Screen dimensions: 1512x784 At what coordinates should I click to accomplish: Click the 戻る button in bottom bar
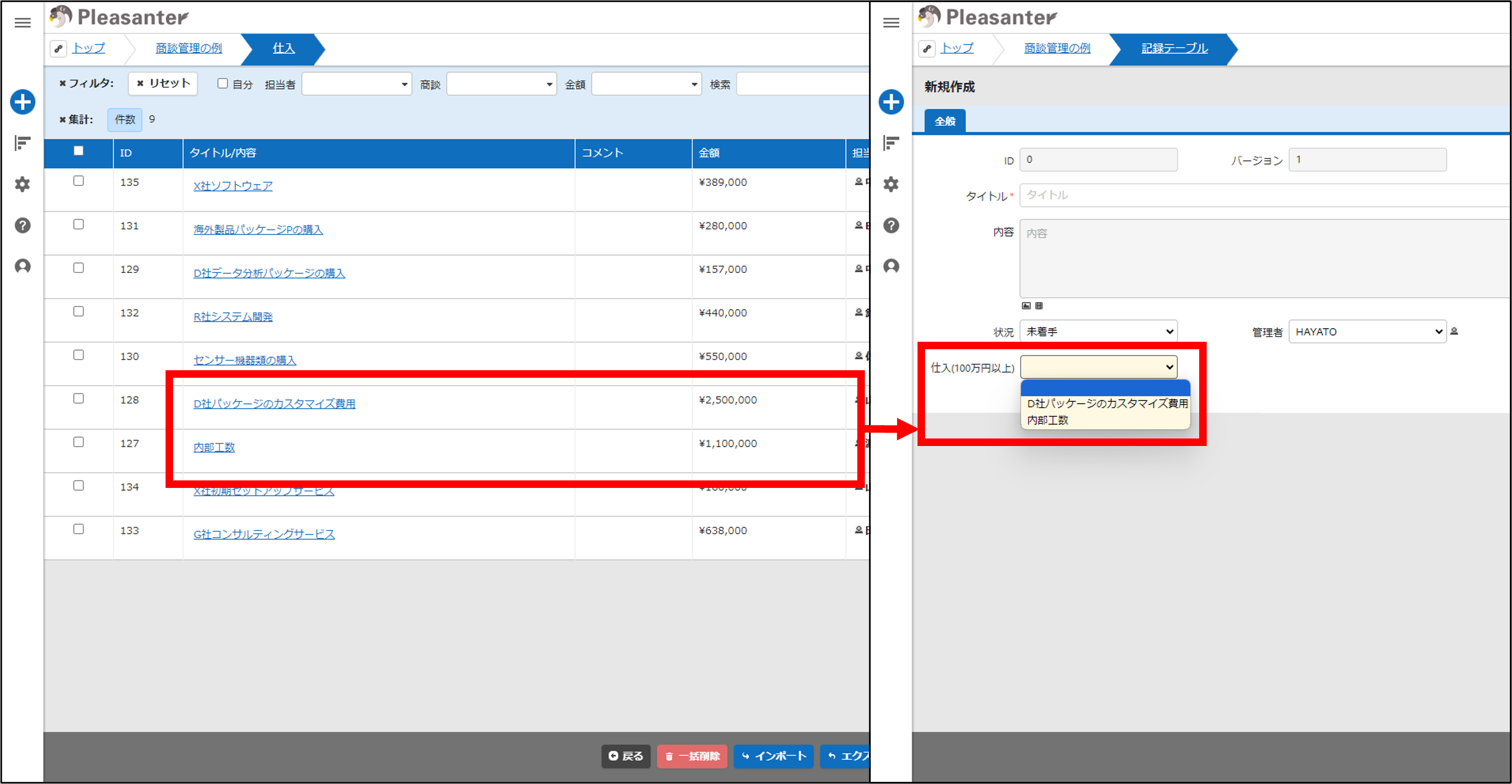point(626,757)
